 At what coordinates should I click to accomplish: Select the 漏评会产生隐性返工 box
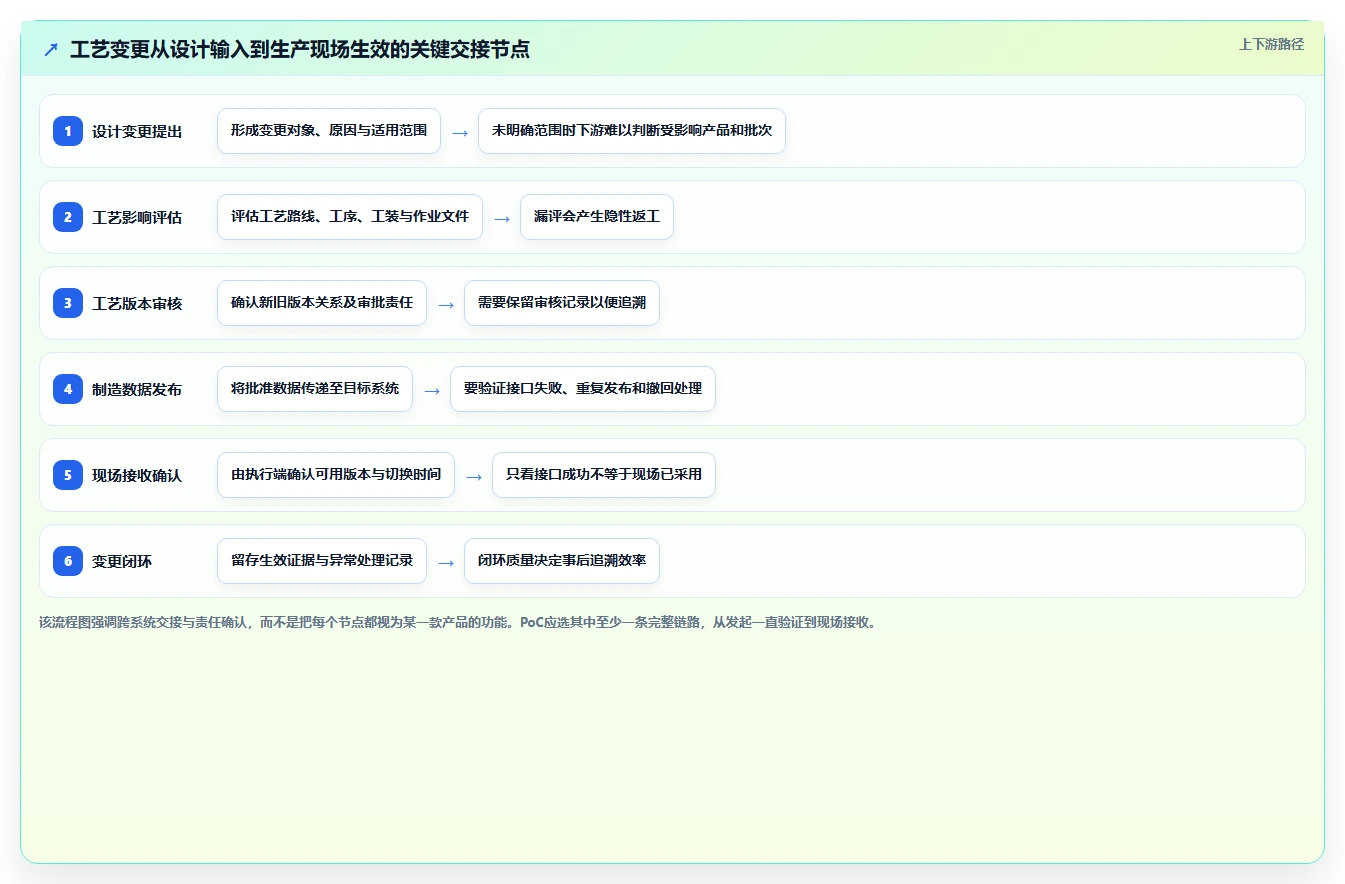click(597, 217)
